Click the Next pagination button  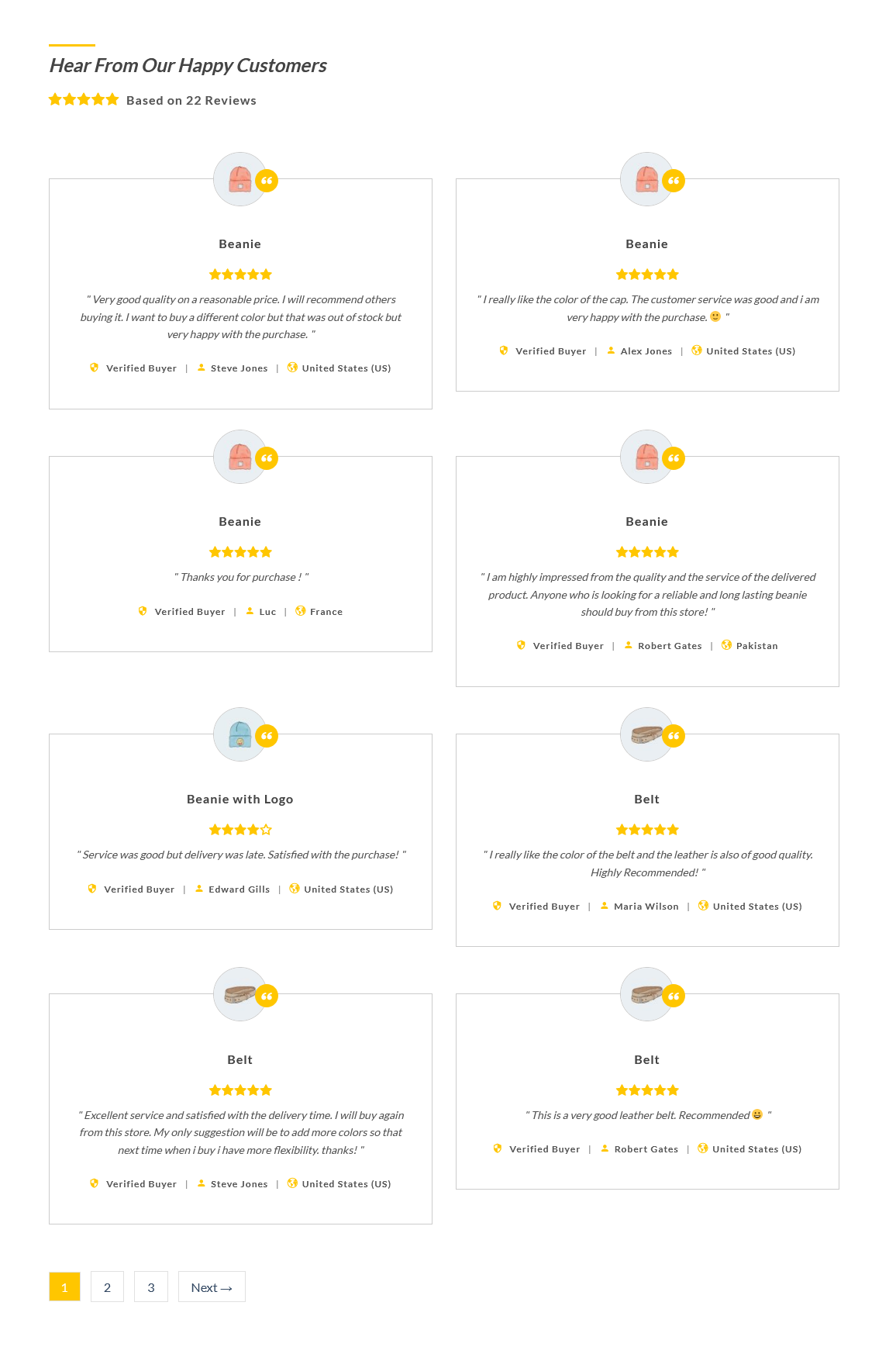click(212, 1287)
